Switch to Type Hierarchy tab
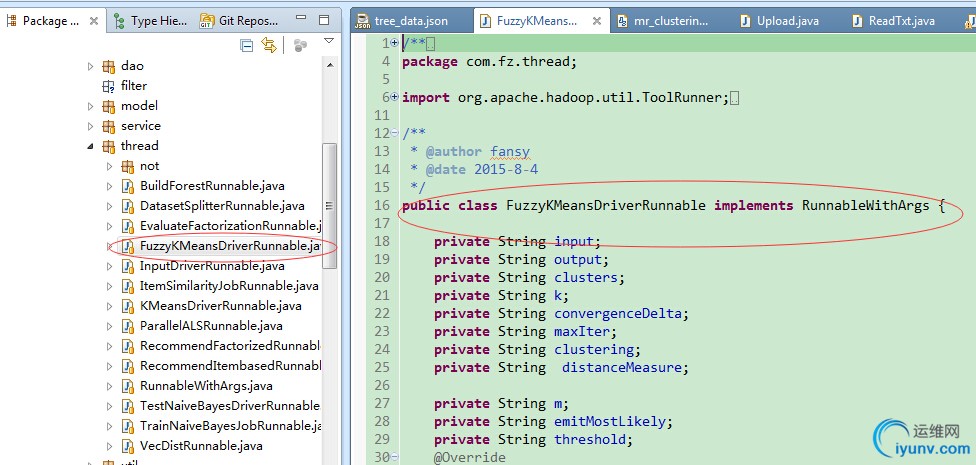976x465 pixels. pyautogui.click(x=151, y=21)
